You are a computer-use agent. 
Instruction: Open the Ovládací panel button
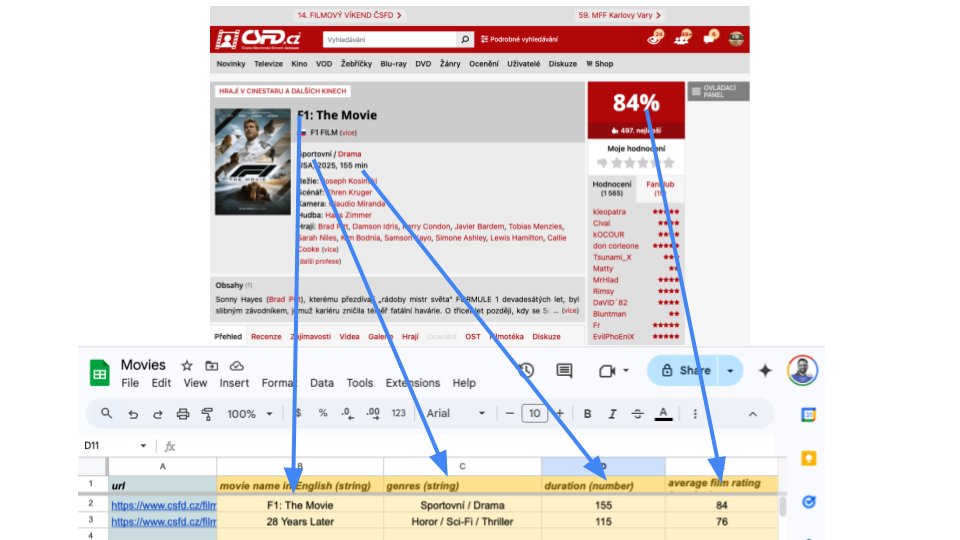718,91
